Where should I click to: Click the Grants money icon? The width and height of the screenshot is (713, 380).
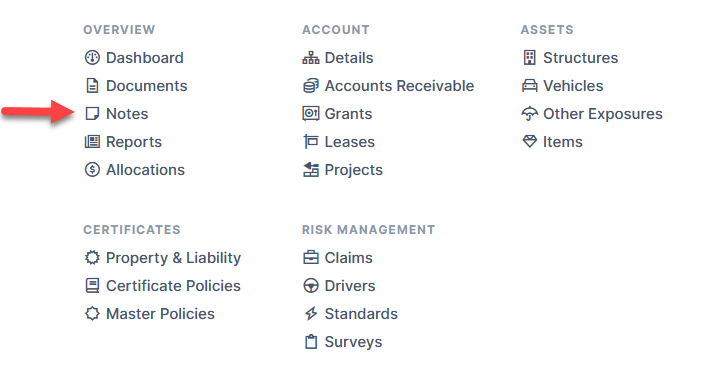[311, 114]
